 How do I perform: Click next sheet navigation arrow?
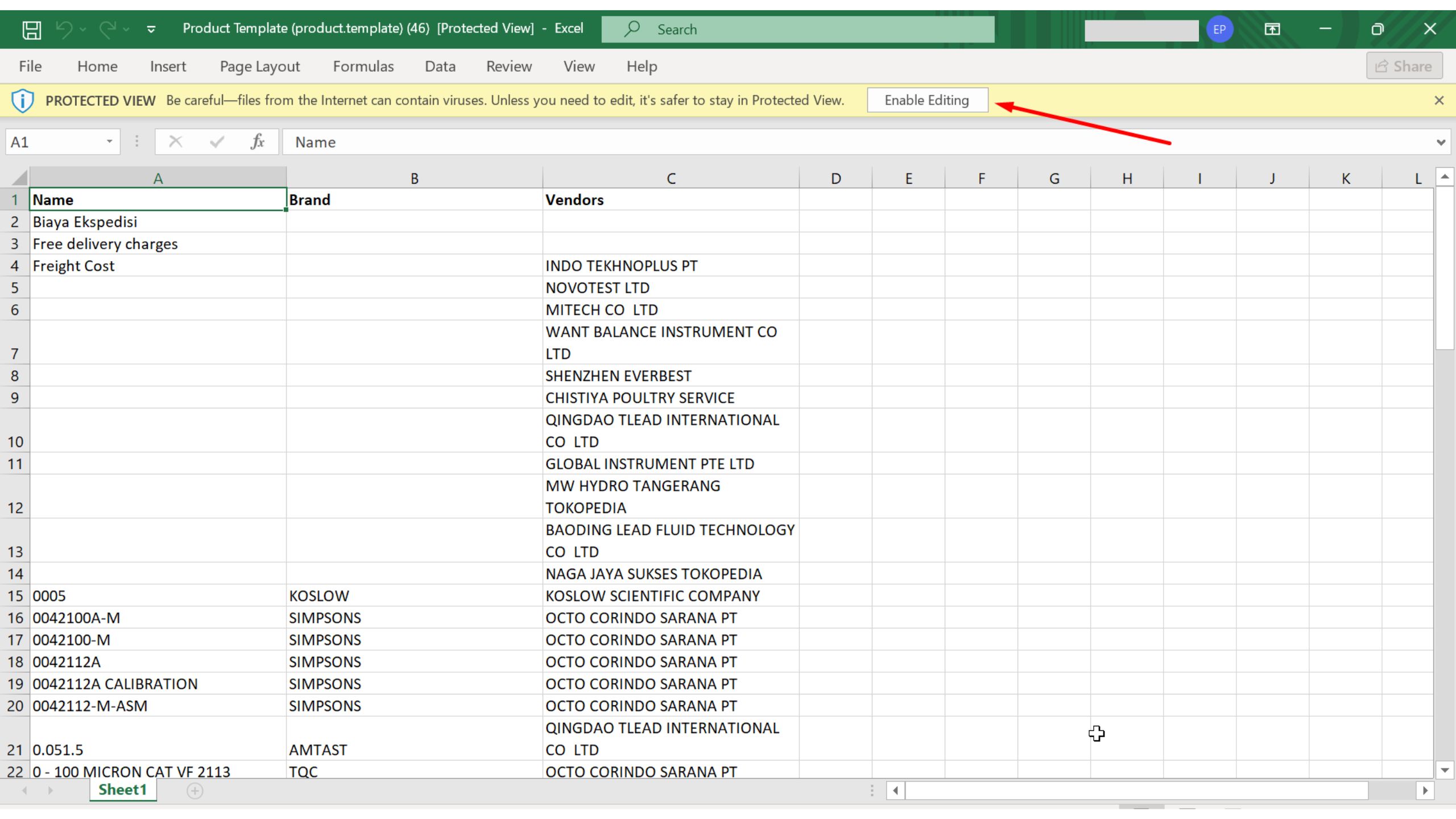(x=50, y=791)
